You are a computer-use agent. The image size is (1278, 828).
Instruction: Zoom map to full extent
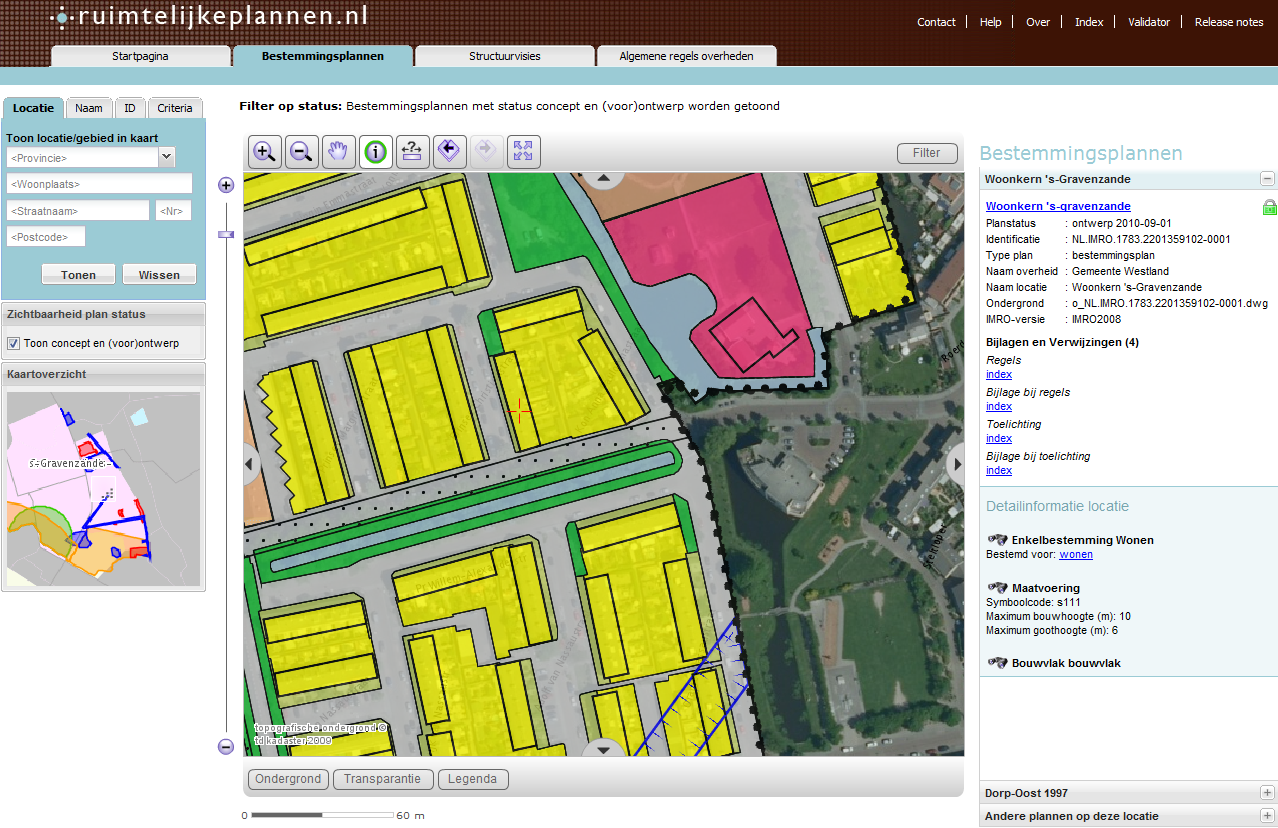point(523,152)
